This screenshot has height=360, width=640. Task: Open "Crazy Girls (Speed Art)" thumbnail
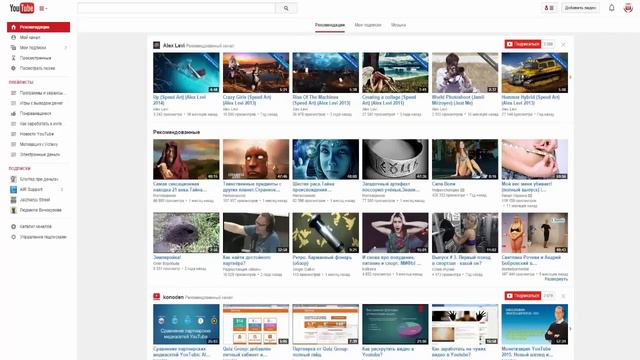(256, 73)
